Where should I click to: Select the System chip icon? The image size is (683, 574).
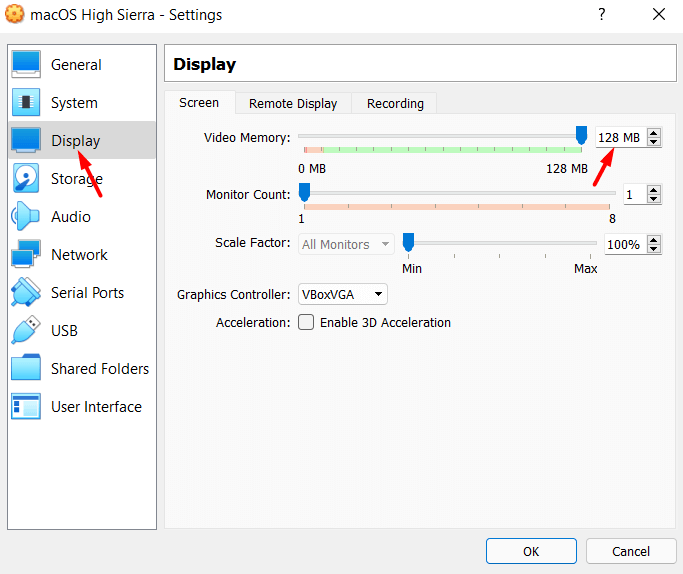pyautogui.click(x=25, y=103)
